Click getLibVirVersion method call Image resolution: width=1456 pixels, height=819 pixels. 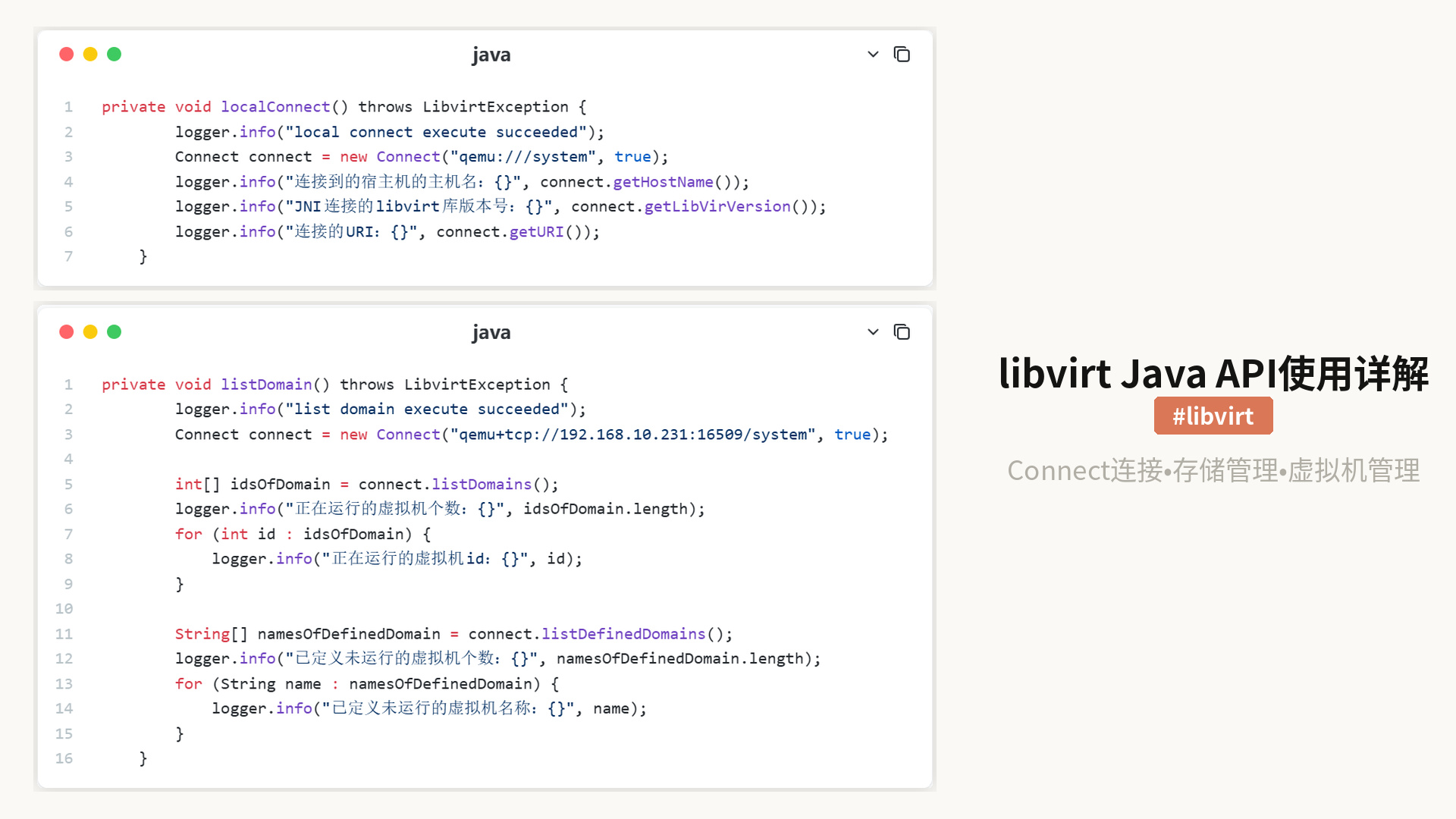coord(717,206)
